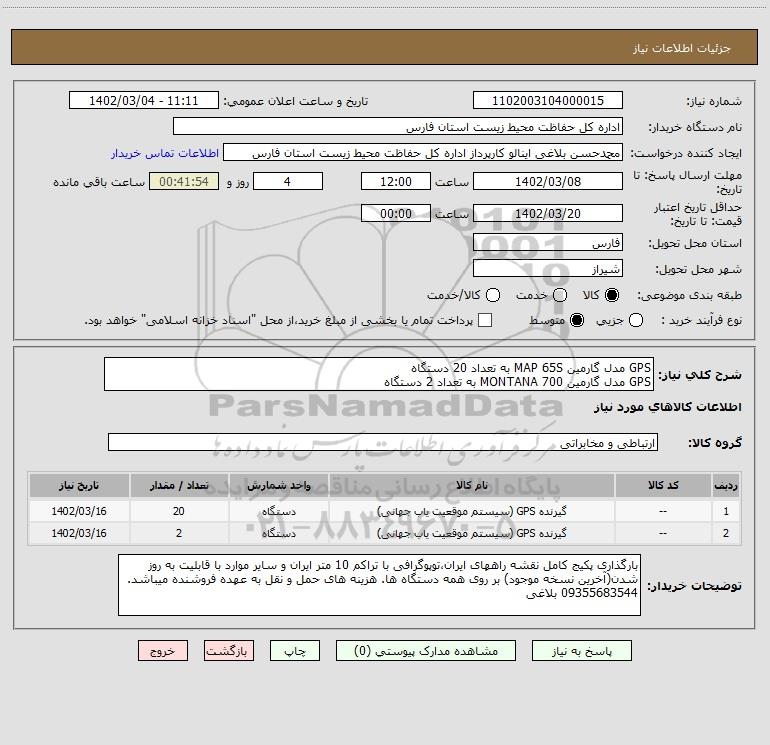770x745 pixels.
Task: Click the need number field 1102003104000015
Action: point(548,100)
